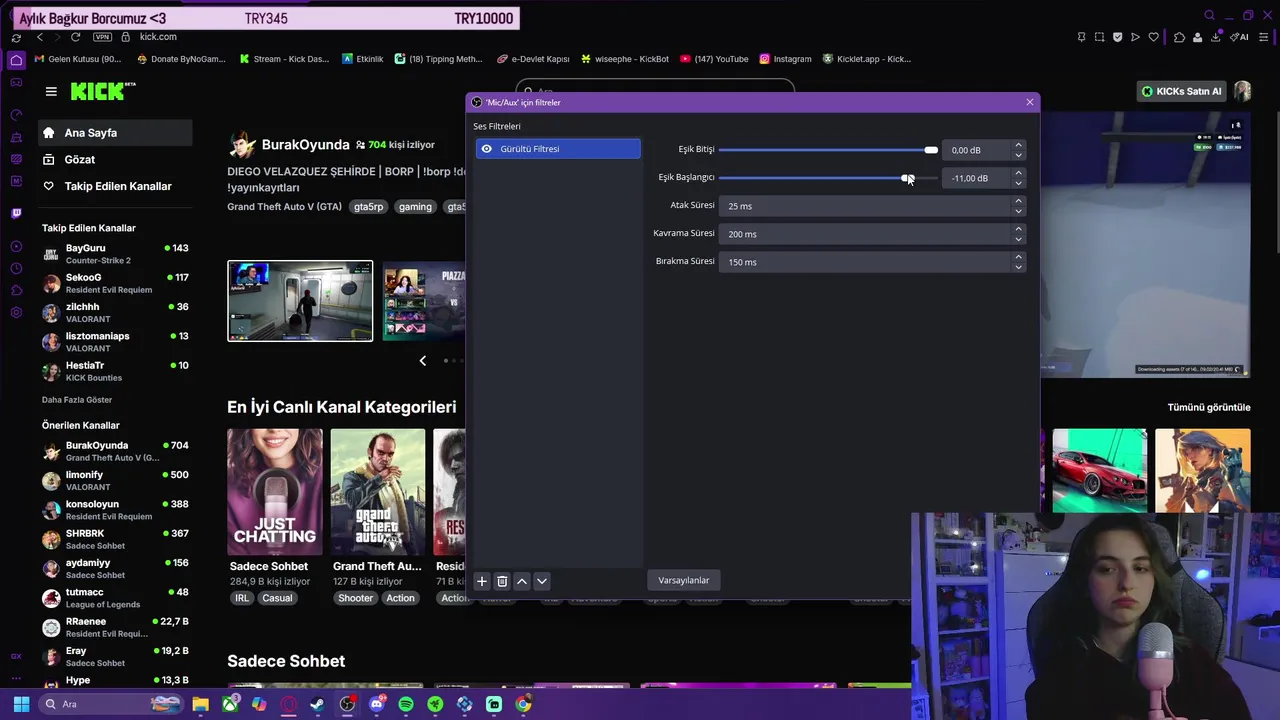1280x720 pixels.
Task: Click the kick.com address bar
Action: click(x=158, y=37)
